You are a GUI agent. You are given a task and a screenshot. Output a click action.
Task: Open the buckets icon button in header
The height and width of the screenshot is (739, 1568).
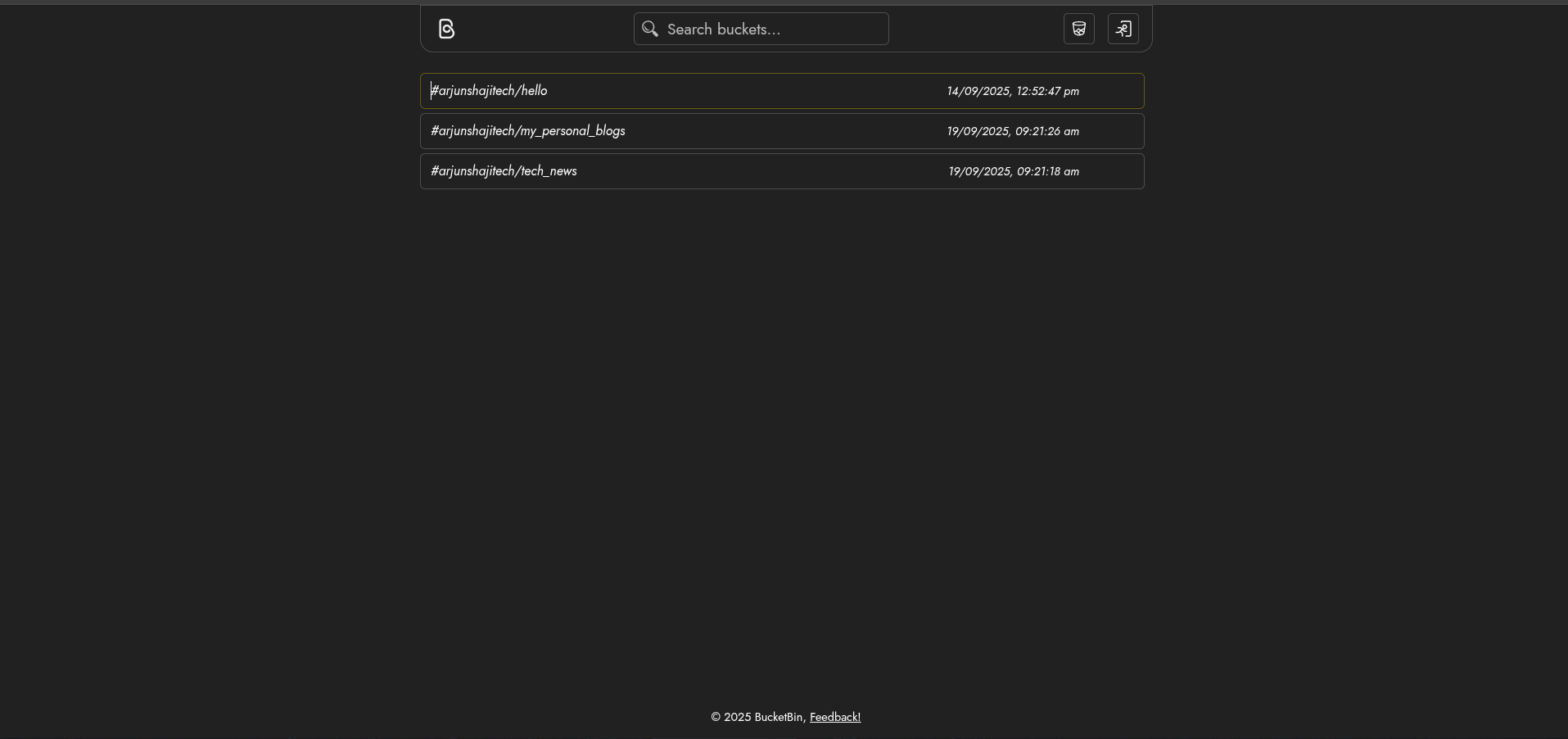tap(1078, 29)
